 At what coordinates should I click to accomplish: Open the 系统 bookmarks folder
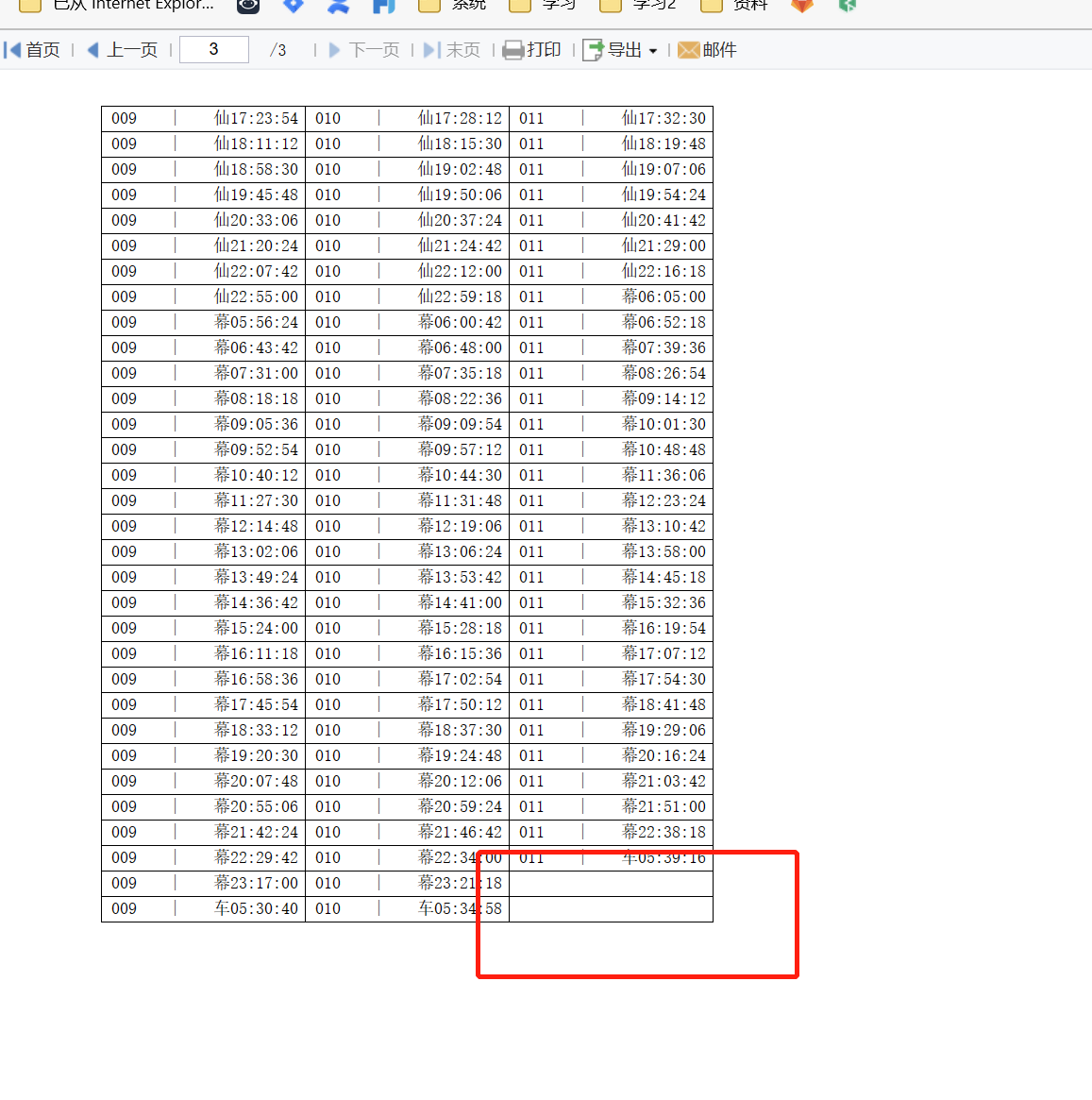[452, 6]
